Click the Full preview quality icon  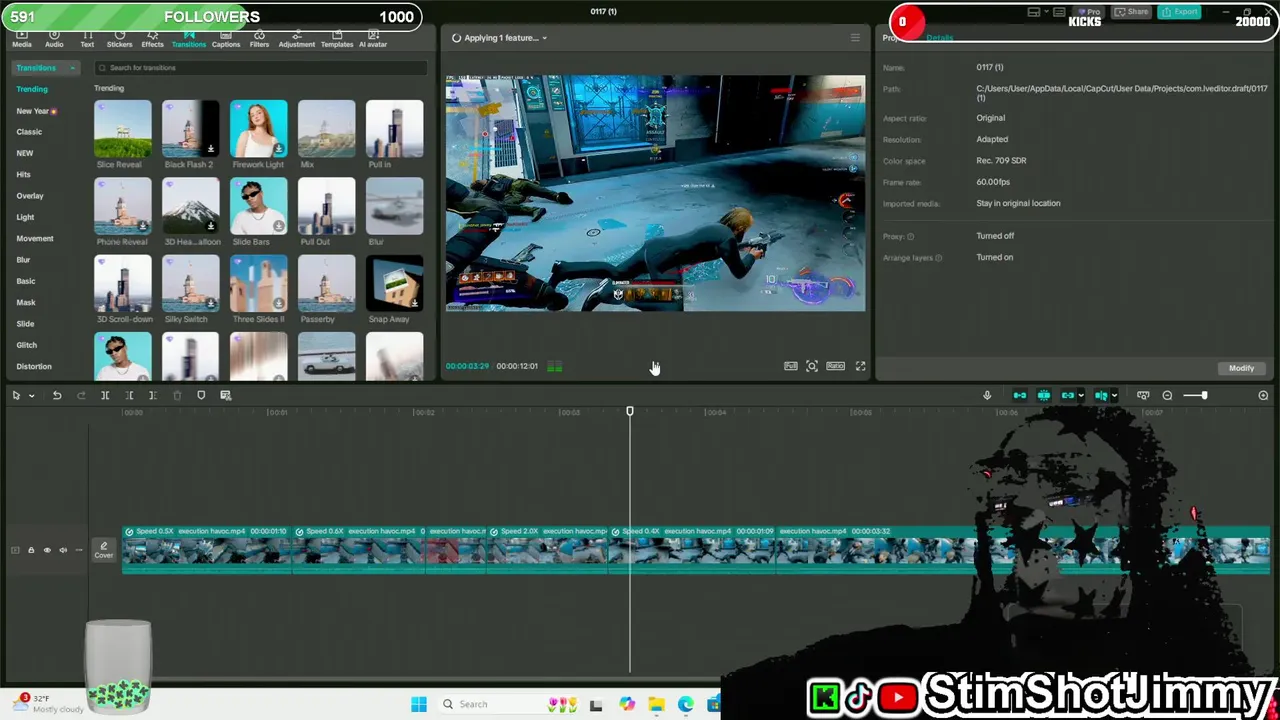pos(791,366)
